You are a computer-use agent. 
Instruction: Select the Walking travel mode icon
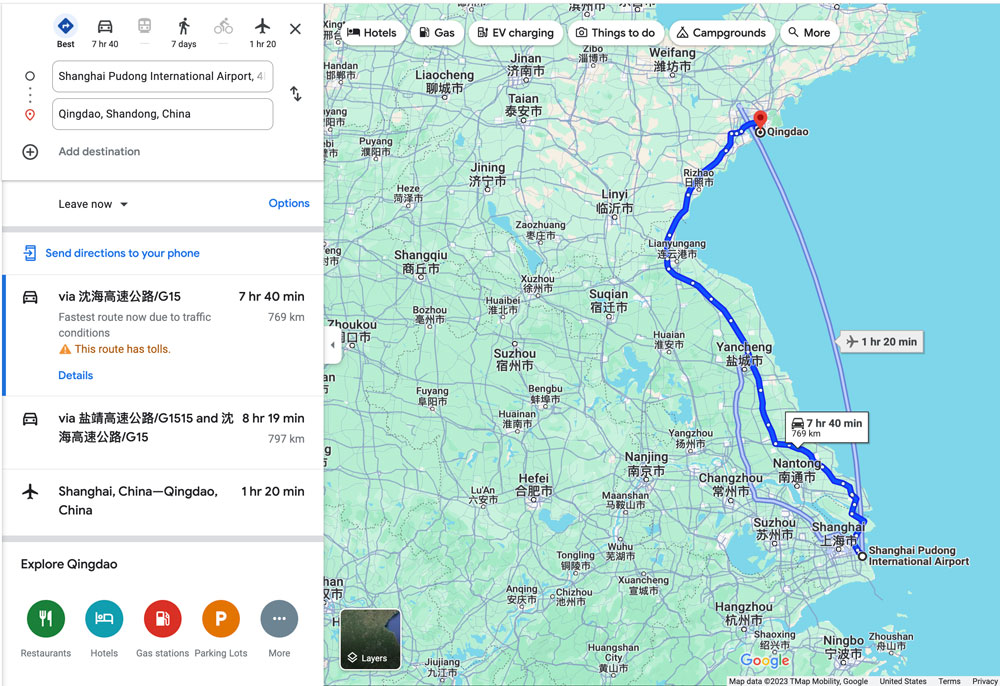click(184, 27)
